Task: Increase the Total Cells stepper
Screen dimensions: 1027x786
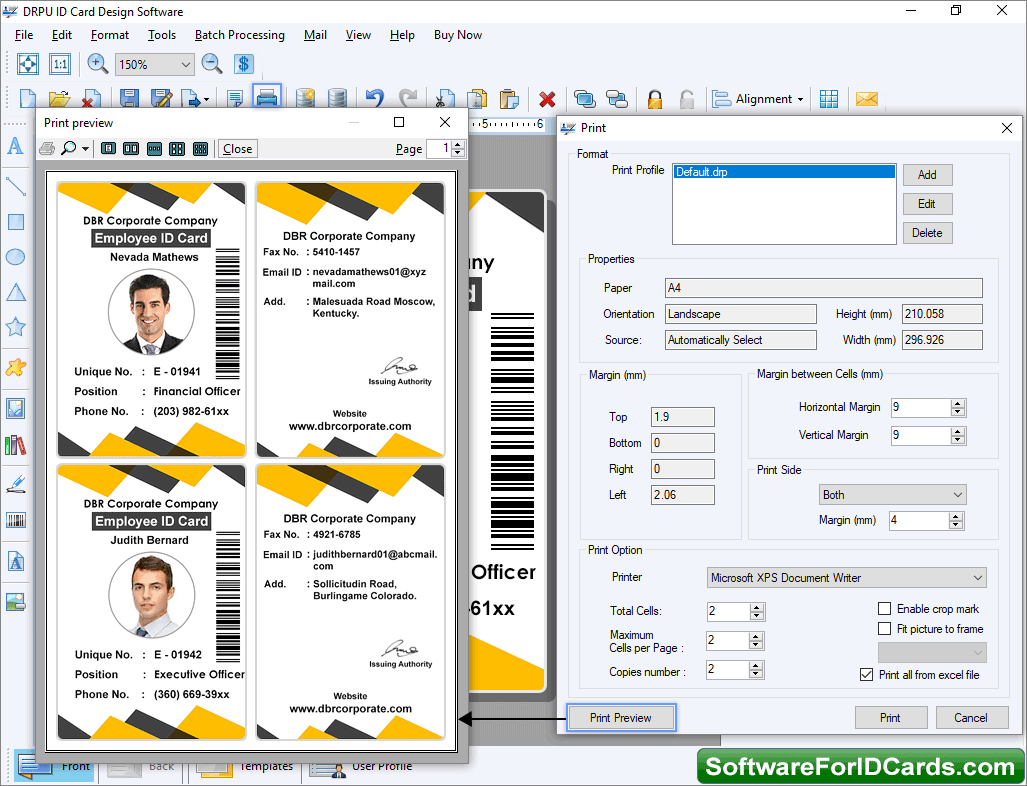Action: [757, 607]
